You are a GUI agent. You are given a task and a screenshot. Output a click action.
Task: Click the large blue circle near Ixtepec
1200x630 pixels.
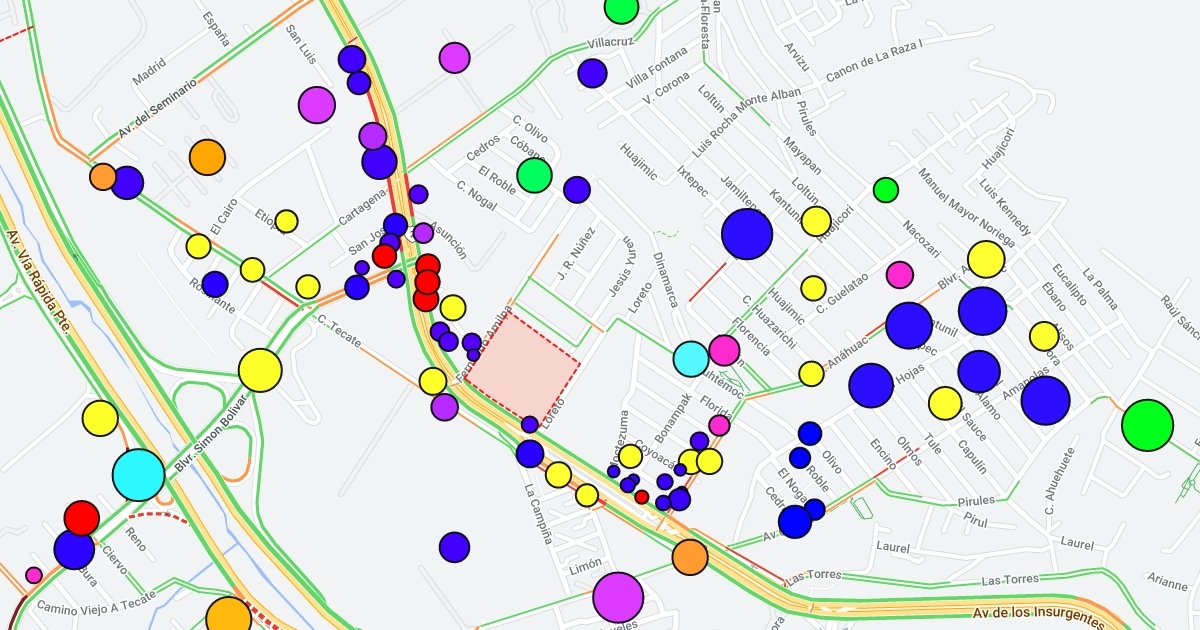click(x=747, y=234)
